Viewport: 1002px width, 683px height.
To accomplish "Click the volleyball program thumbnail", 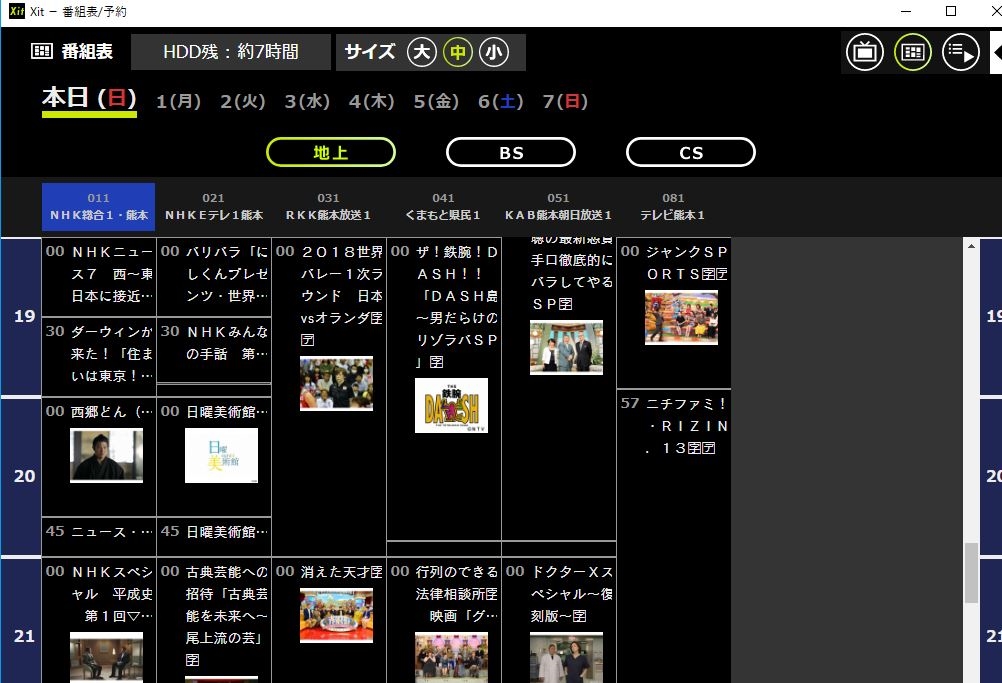I will pyautogui.click(x=336, y=383).
